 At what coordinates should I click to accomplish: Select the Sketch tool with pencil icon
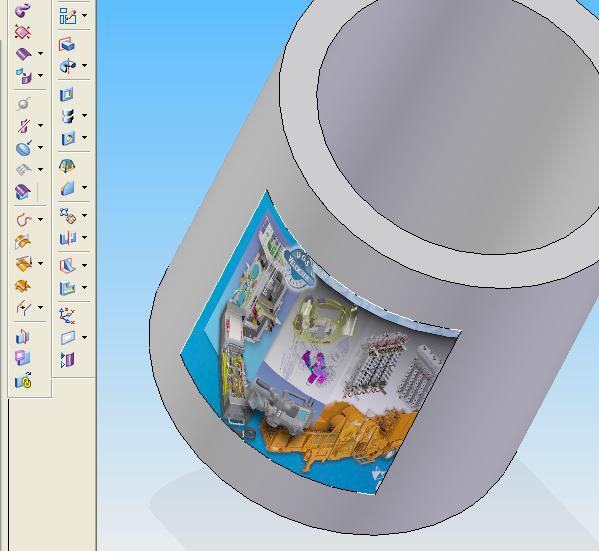pyautogui.click(x=68, y=16)
